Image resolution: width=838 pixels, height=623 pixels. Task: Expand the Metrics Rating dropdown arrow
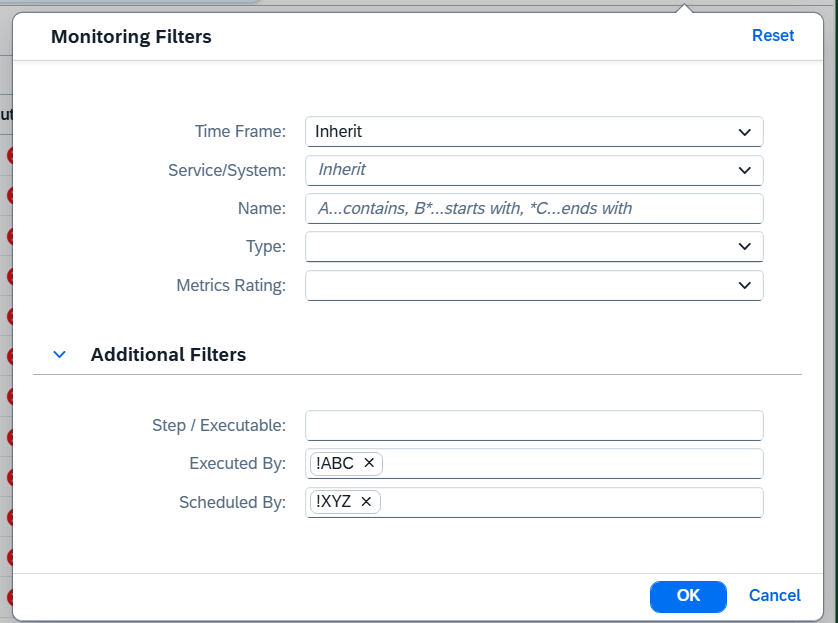pyautogui.click(x=744, y=285)
